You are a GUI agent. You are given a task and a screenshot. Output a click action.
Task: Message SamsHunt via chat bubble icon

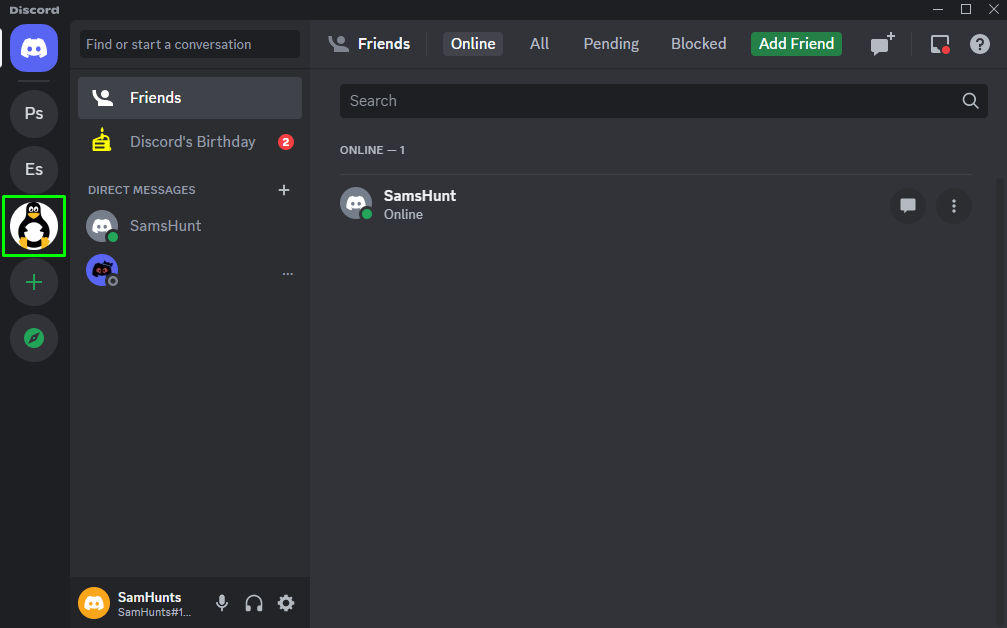coord(907,206)
